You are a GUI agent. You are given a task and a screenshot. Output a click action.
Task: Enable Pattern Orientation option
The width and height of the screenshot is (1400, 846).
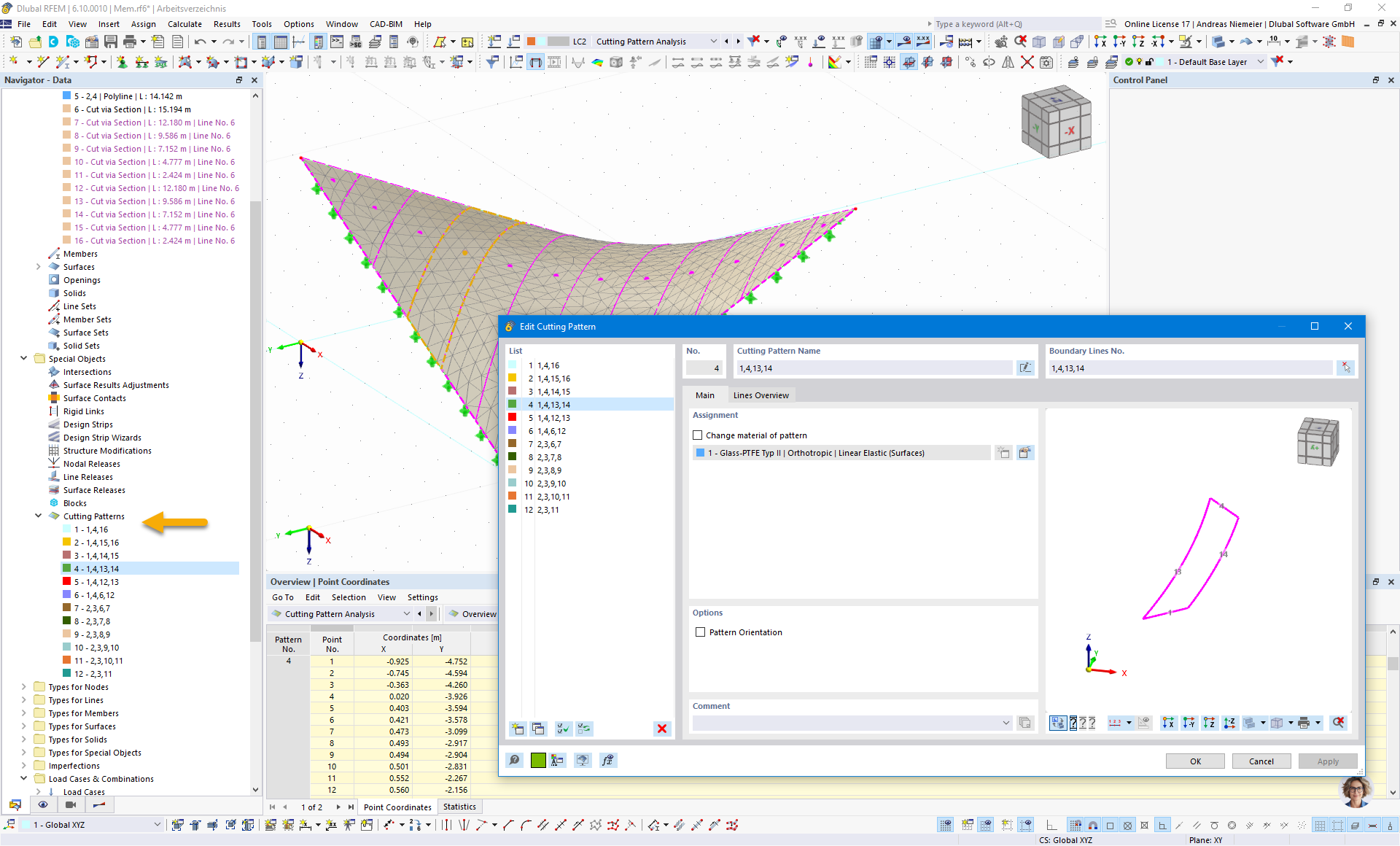pyautogui.click(x=699, y=632)
